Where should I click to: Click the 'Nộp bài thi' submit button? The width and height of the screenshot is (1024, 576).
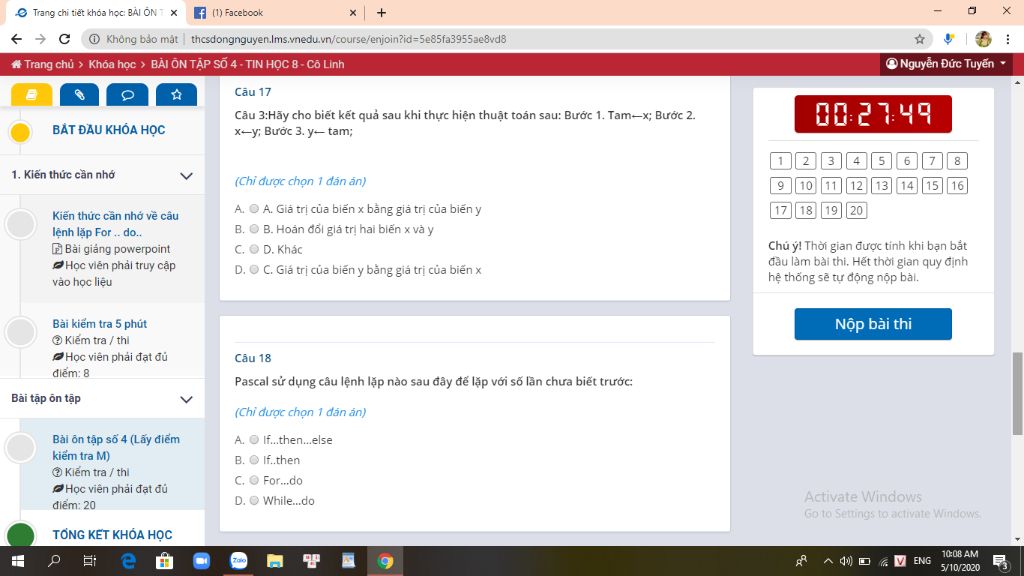click(872, 324)
